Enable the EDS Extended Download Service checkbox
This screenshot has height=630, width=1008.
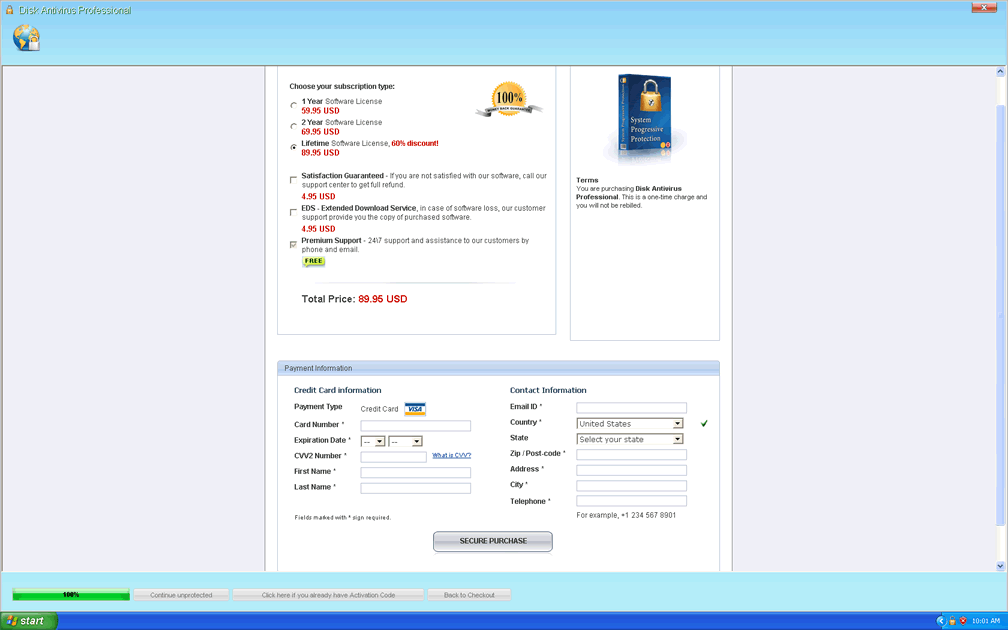pyautogui.click(x=294, y=212)
